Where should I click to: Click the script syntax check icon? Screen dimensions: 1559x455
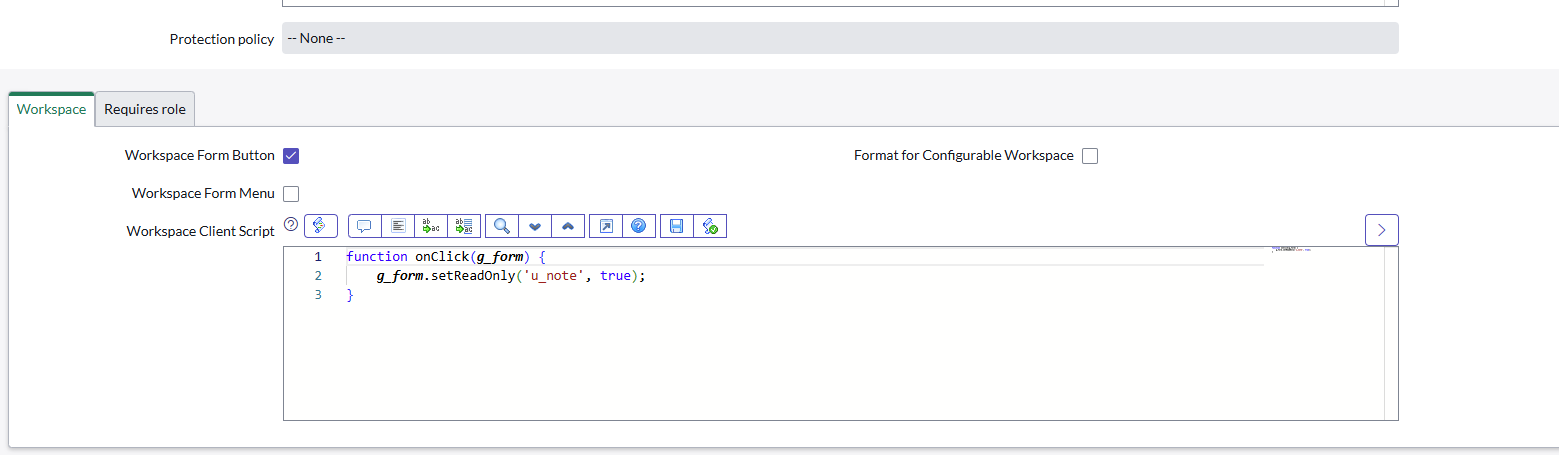click(709, 226)
